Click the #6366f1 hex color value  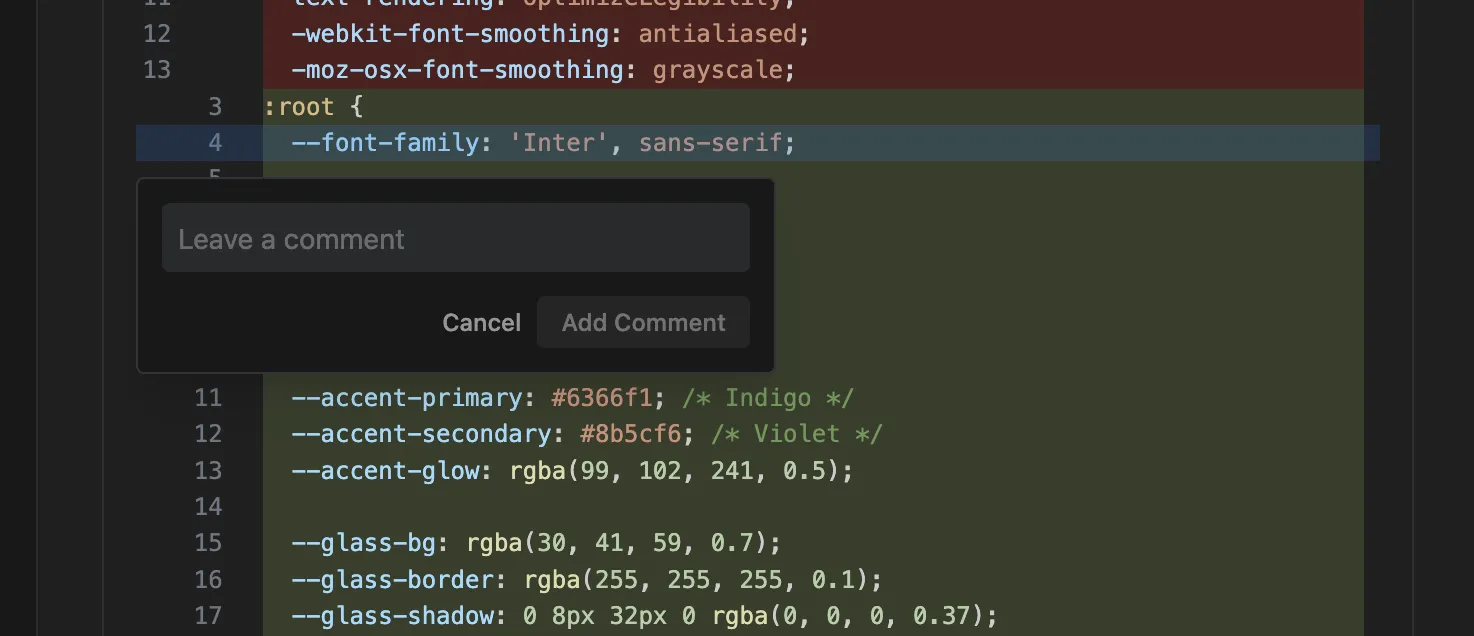(602, 398)
